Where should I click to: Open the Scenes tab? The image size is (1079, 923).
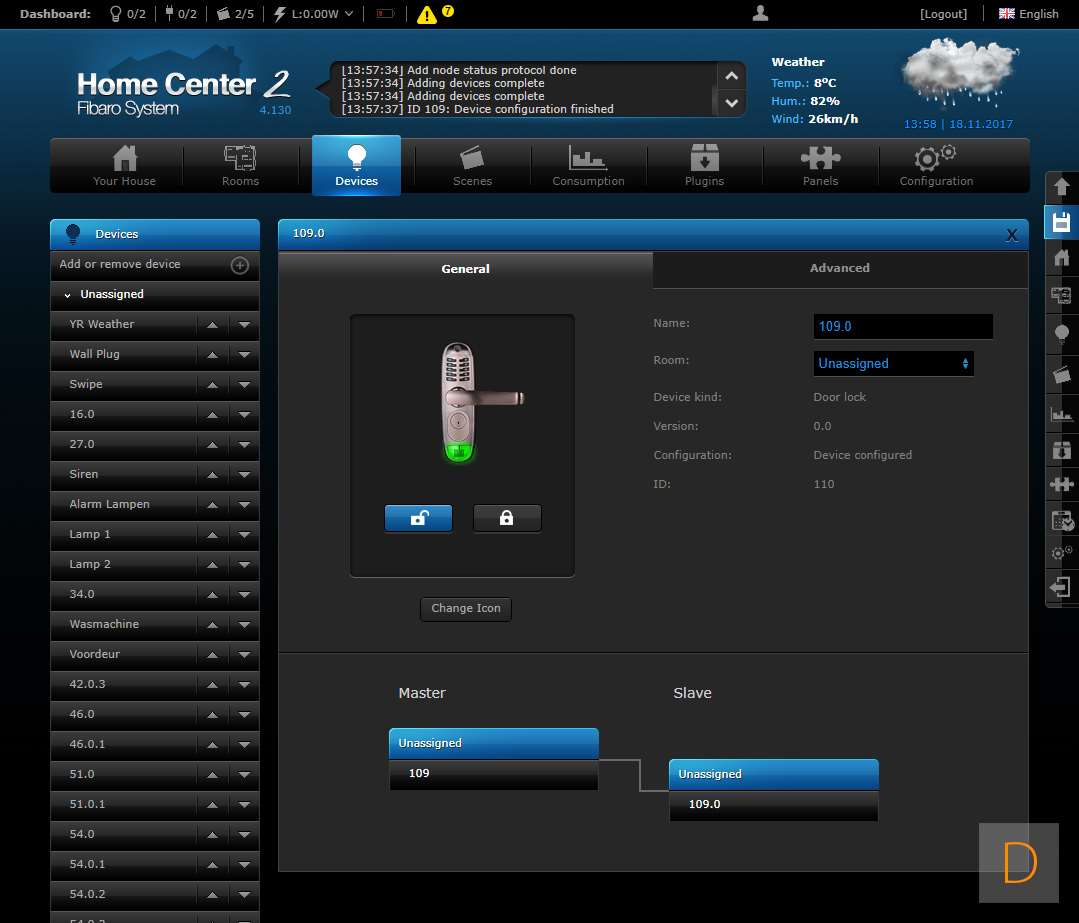tap(472, 166)
